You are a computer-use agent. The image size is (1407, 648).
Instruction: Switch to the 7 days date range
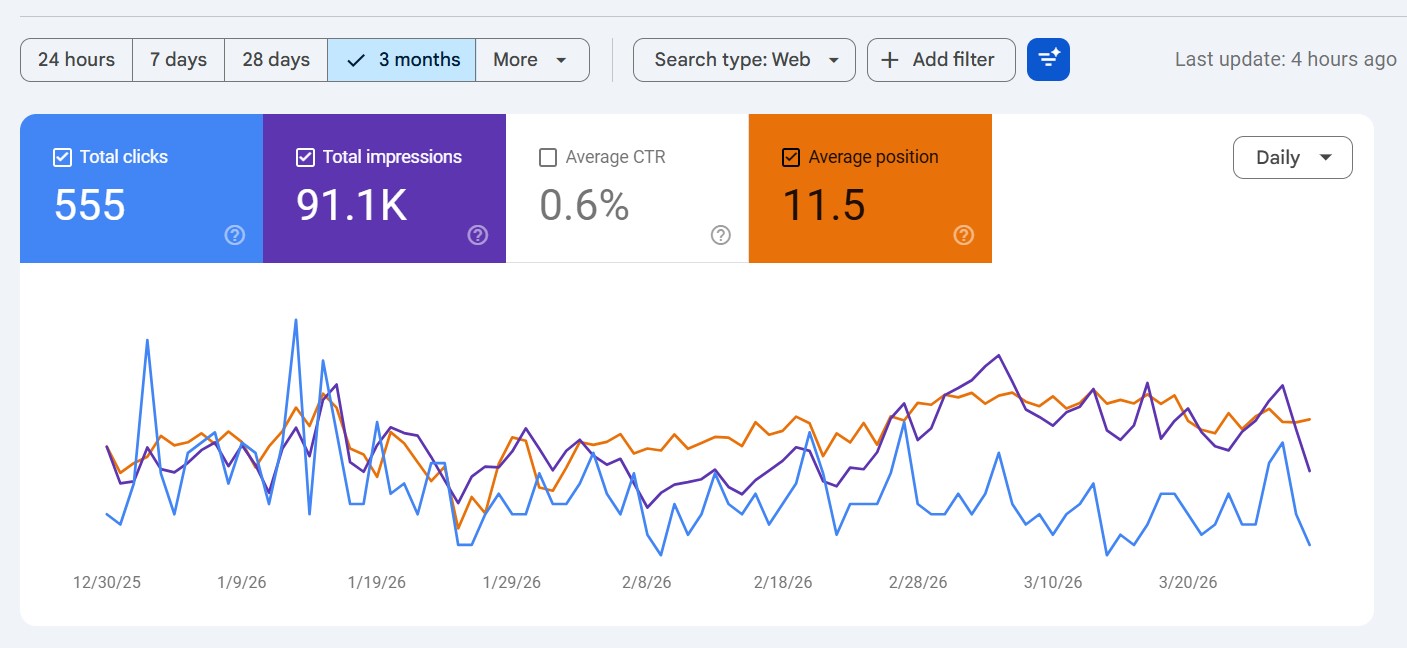pos(178,60)
